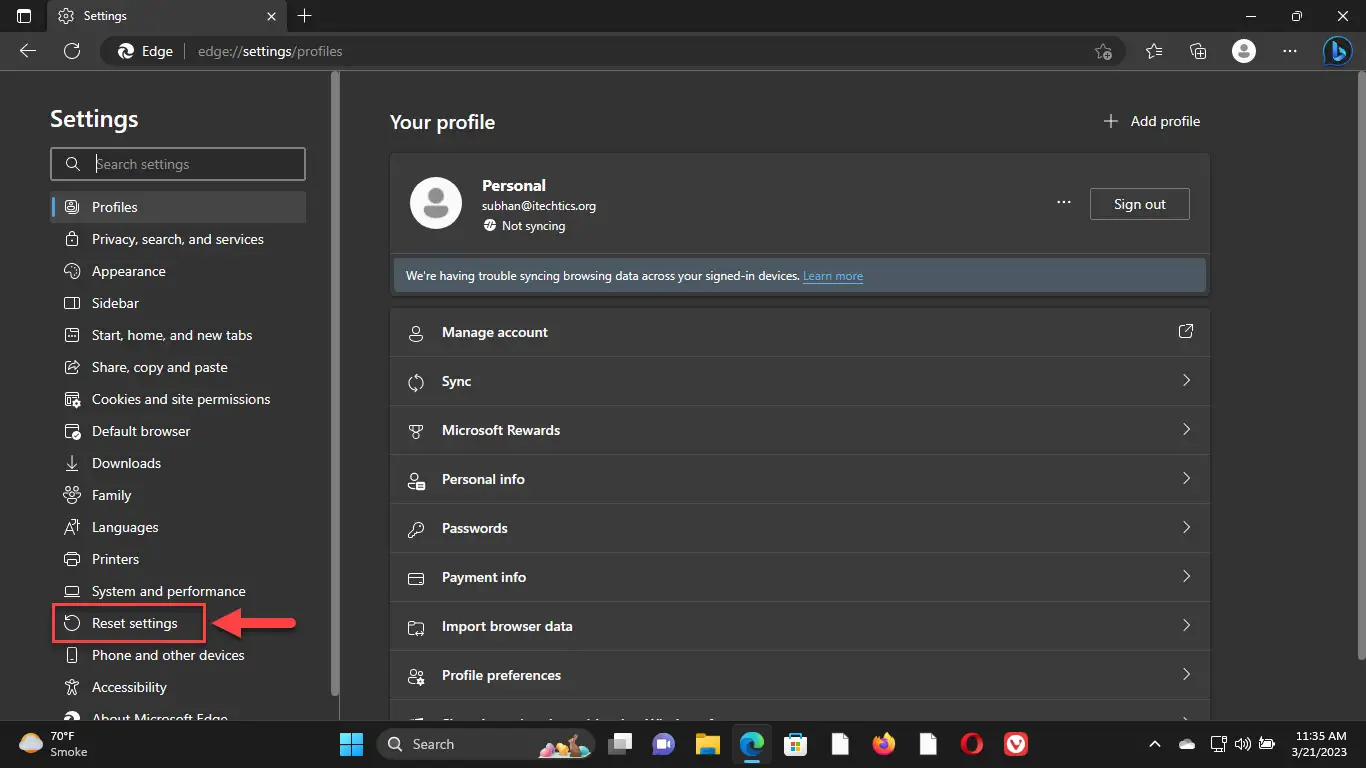Screen dimensions: 1366x768
Task: Open the Windows Start menu
Action: (x=352, y=744)
